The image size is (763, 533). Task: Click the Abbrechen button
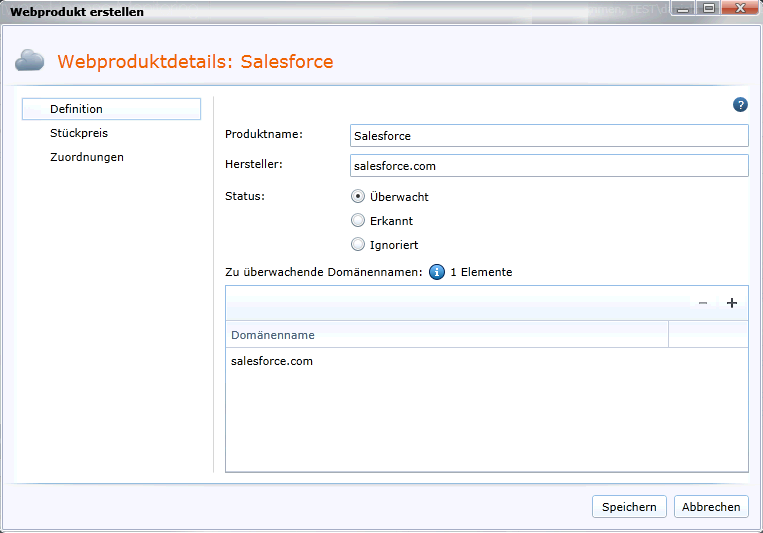tap(711, 507)
